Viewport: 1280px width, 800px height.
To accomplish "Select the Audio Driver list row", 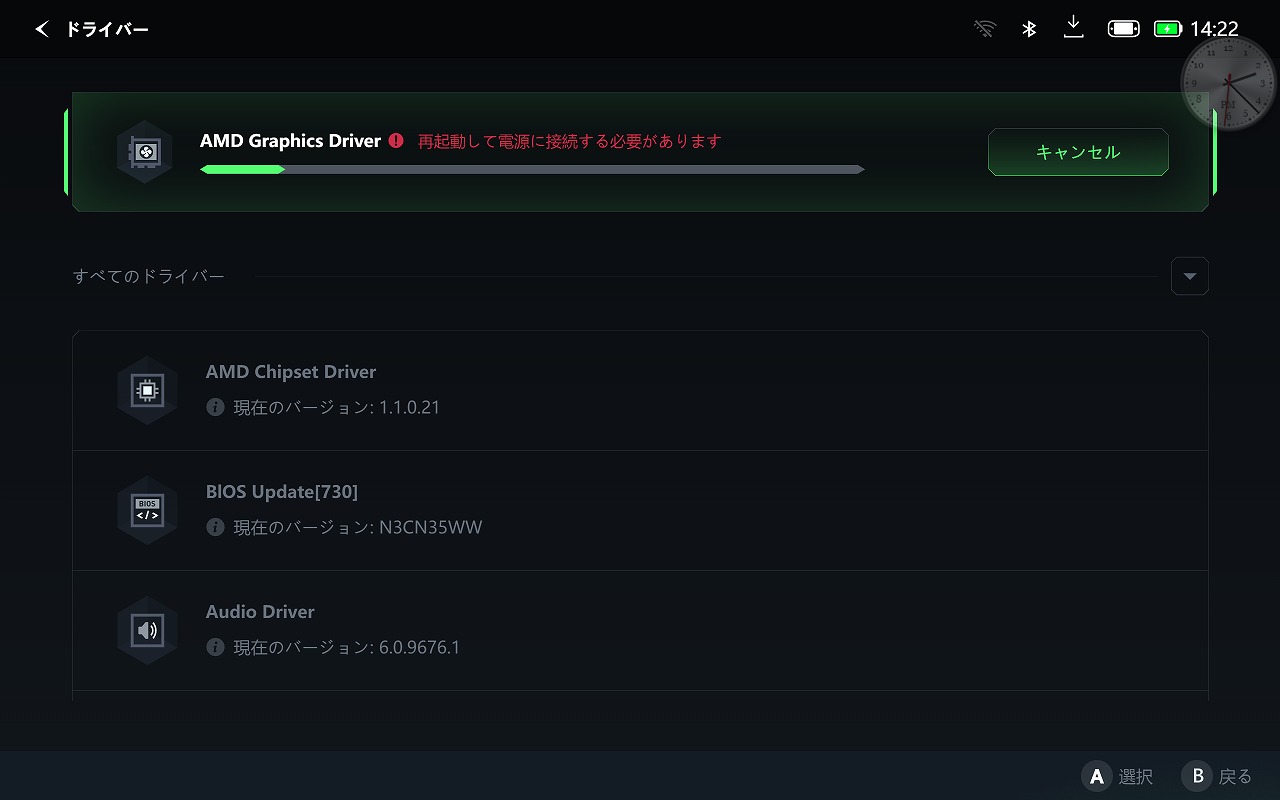I will pos(640,630).
